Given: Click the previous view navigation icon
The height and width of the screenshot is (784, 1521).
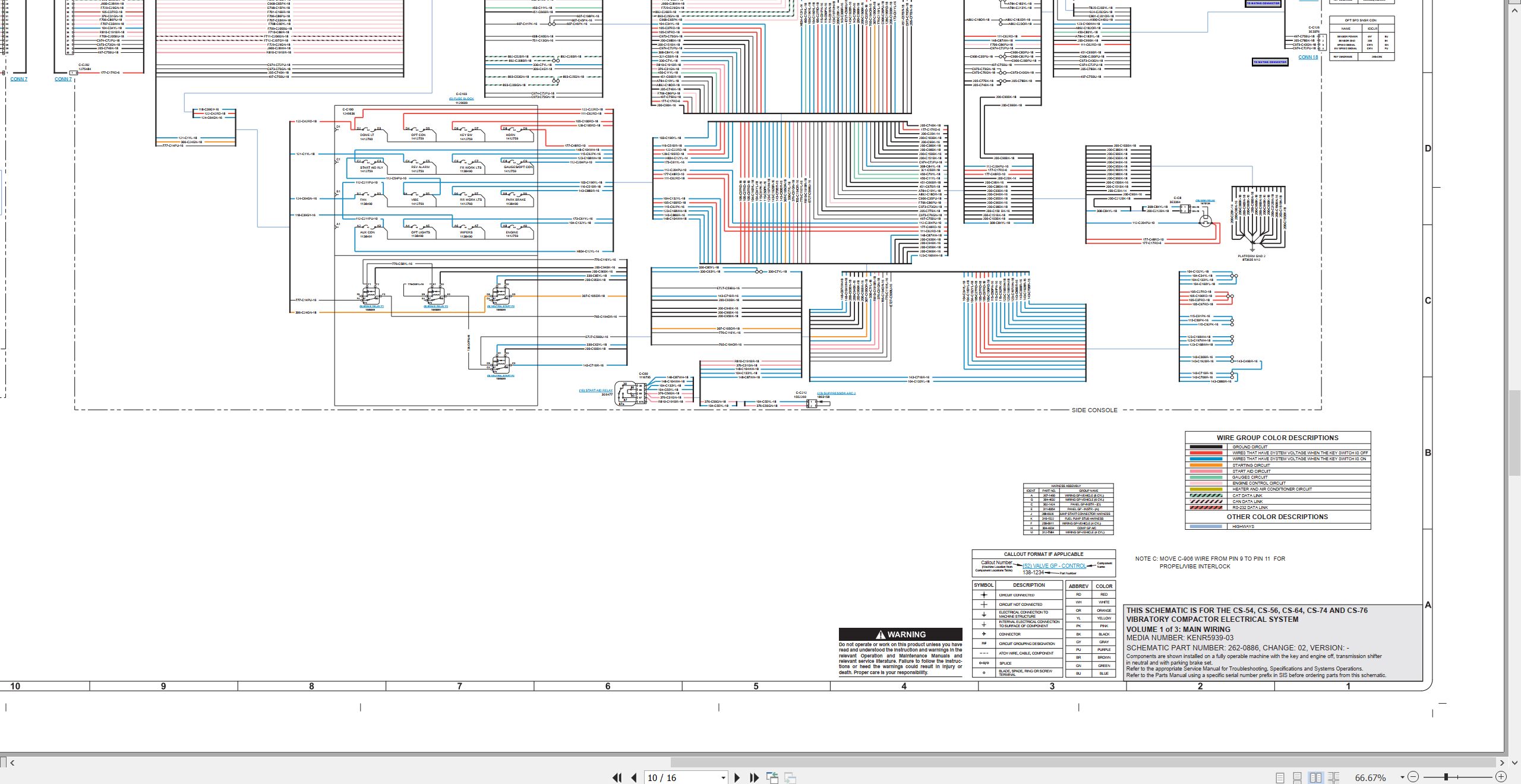Looking at the screenshot, I should click(772, 777).
